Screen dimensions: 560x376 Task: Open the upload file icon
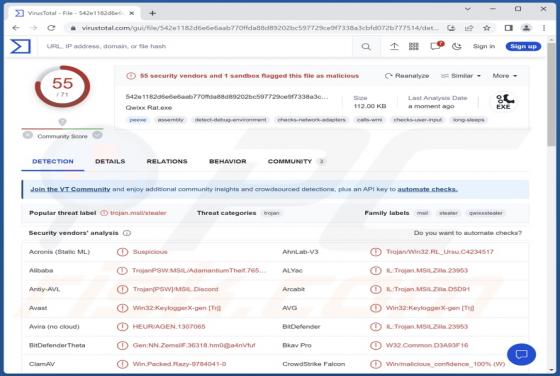pyautogui.click(x=394, y=46)
